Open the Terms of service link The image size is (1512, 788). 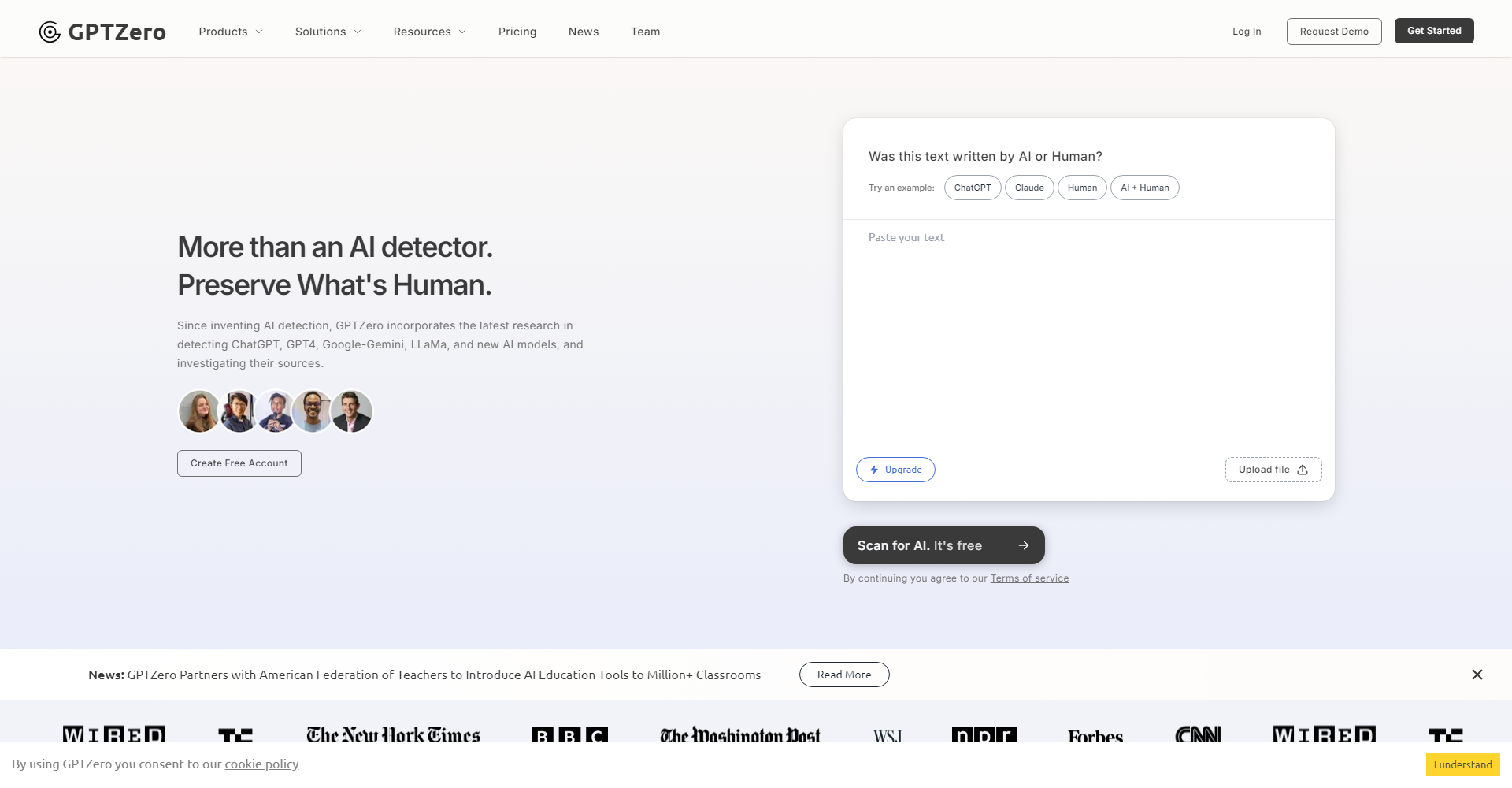click(1029, 578)
